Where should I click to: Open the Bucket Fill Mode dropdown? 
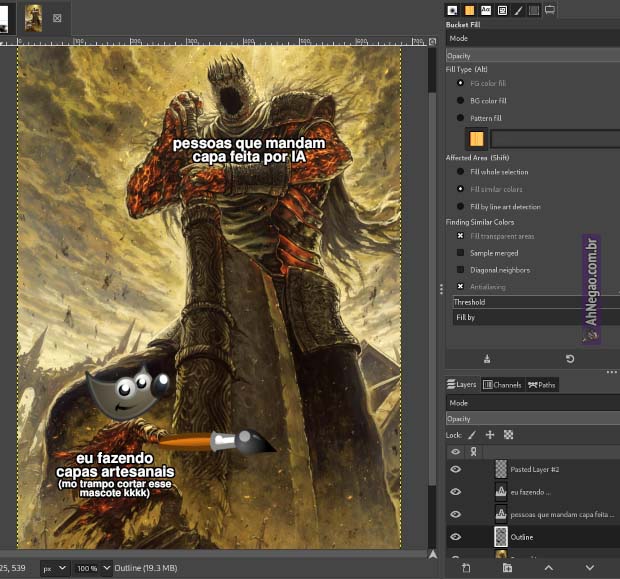[531, 38]
